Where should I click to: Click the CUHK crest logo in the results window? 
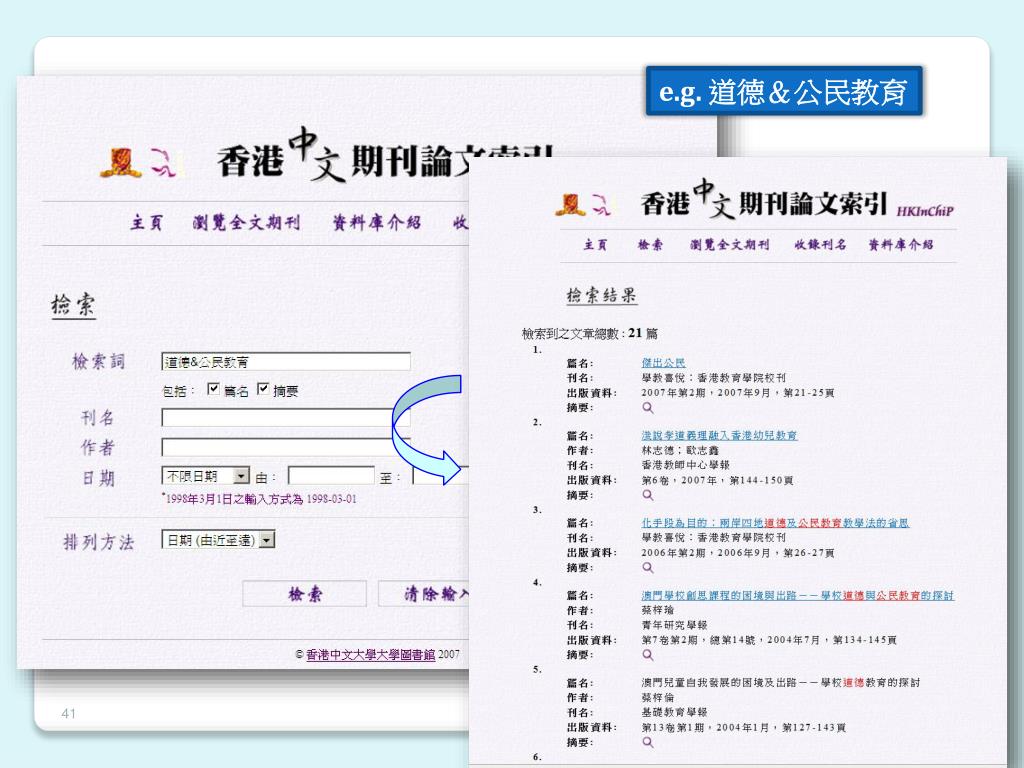tap(570, 205)
